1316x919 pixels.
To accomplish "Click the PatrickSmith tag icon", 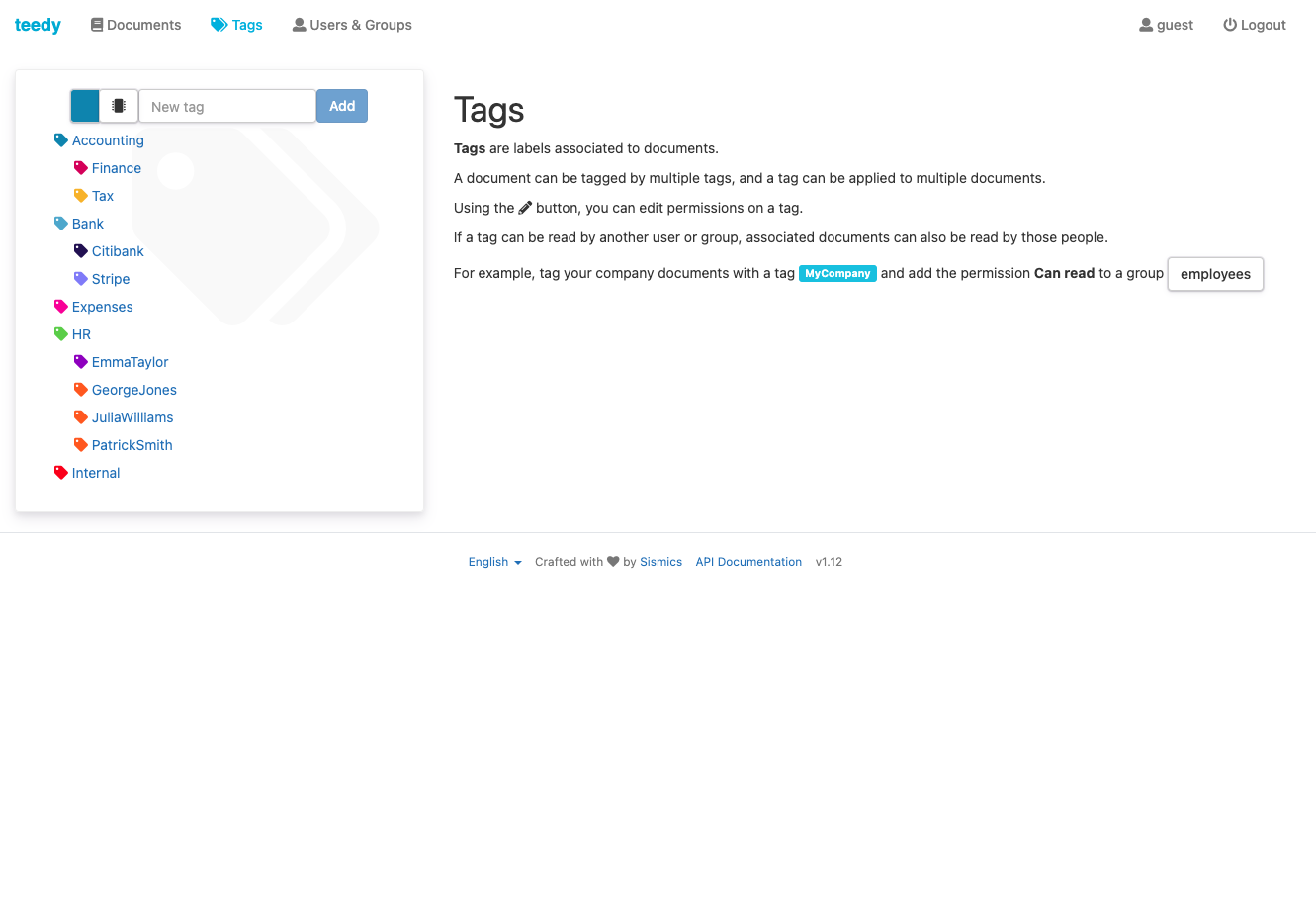I will [81, 445].
